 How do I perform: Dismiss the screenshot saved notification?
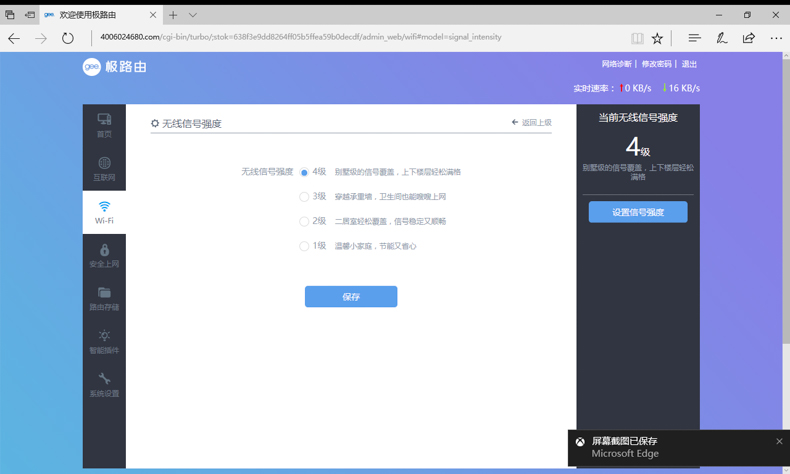click(779, 441)
